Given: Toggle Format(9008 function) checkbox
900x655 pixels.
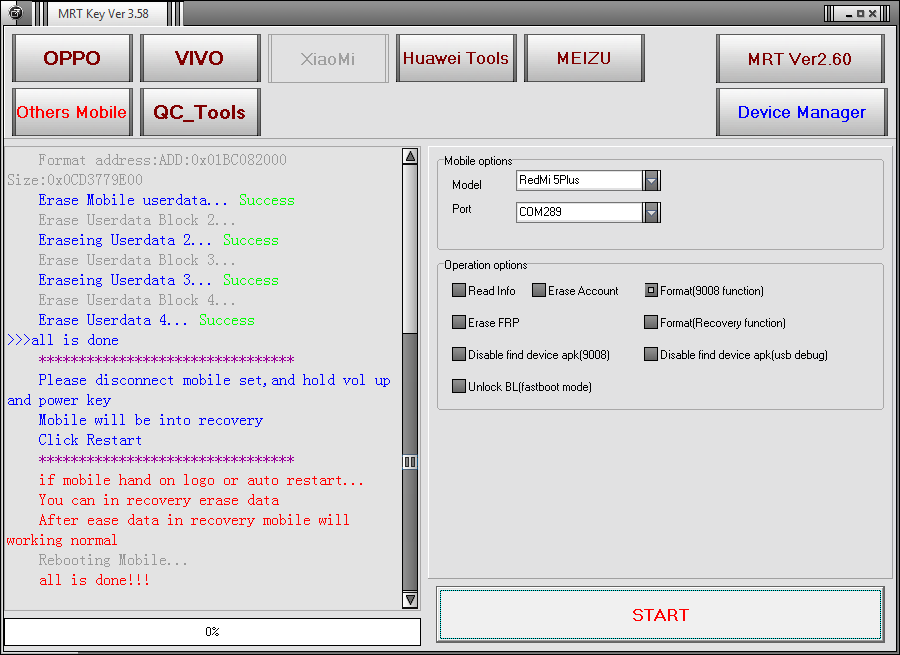Looking at the screenshot, I should [x=651, y=291].
